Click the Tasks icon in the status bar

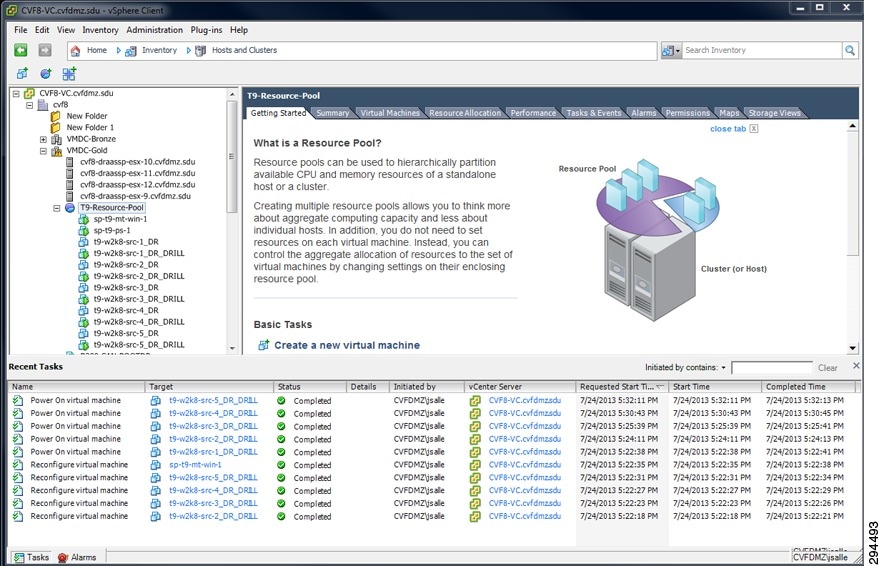coord(19,558)
